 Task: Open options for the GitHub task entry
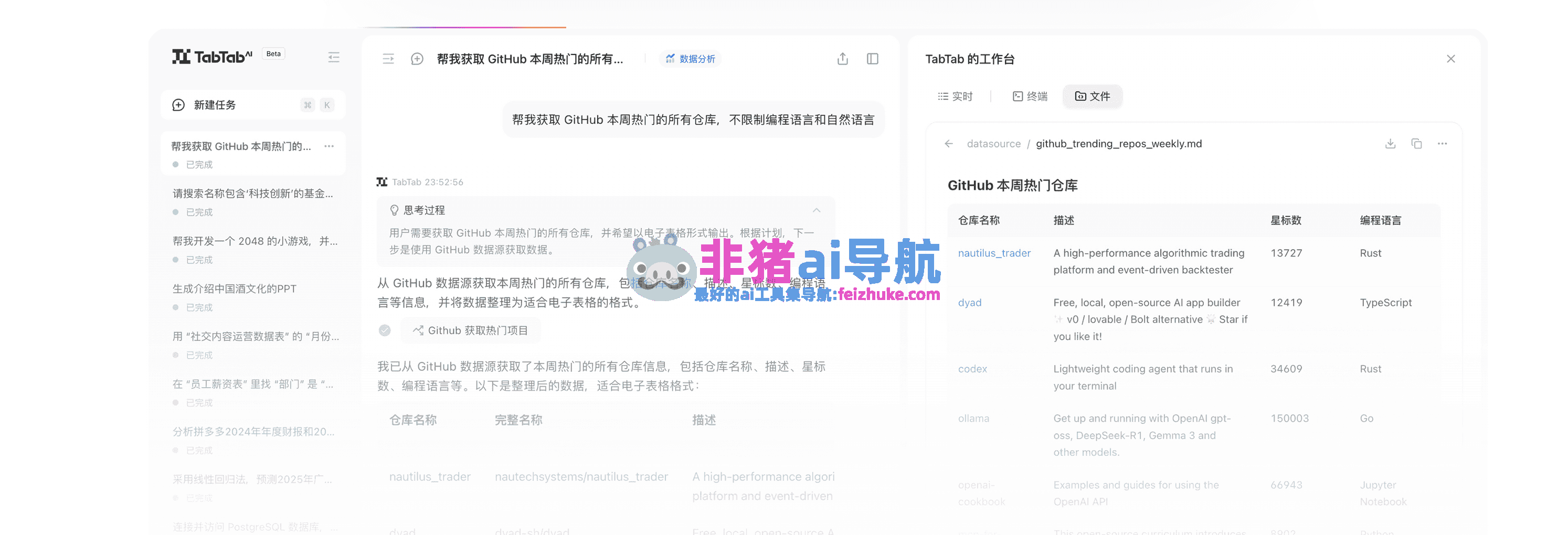[x=330, y=146]
